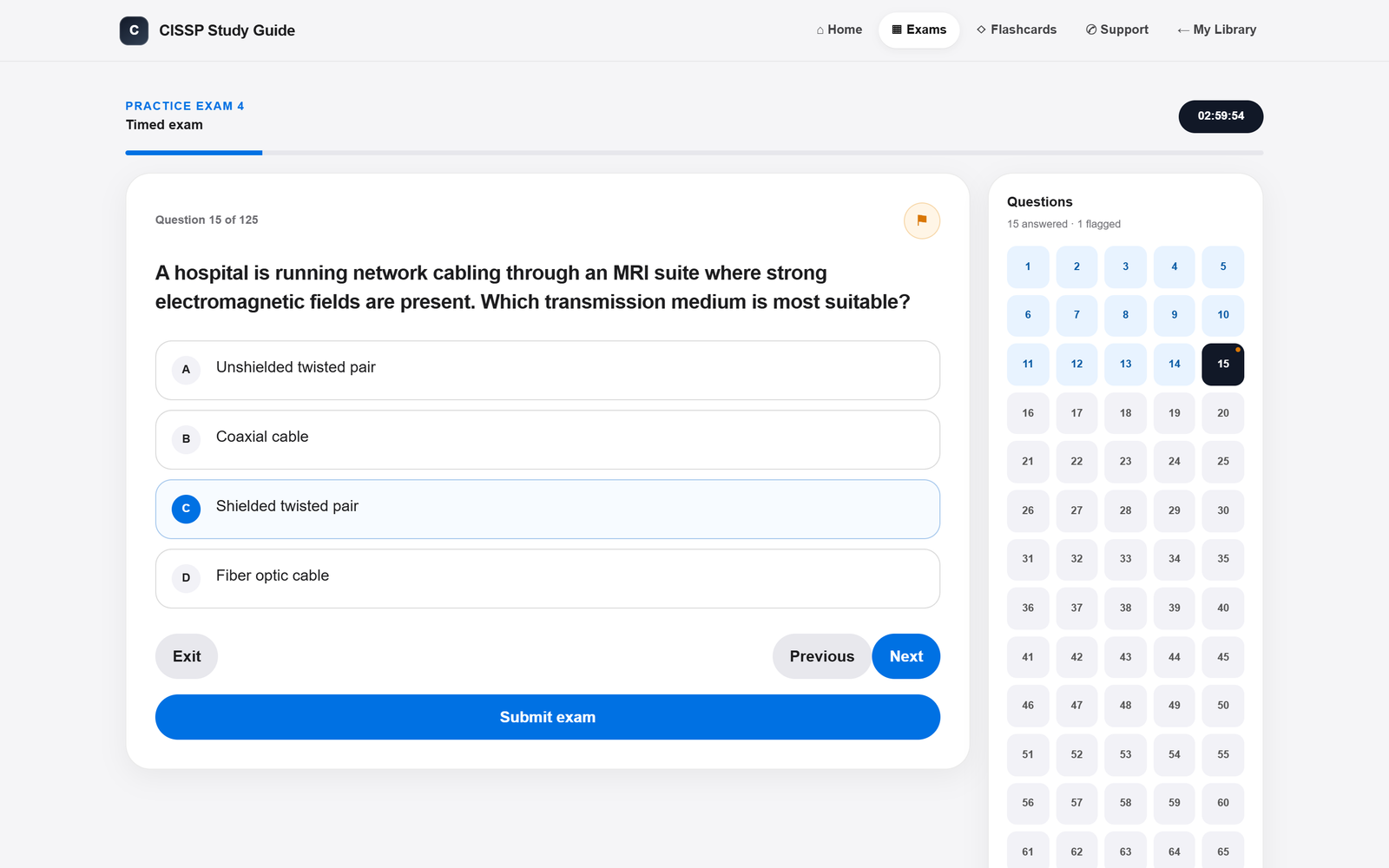Image resolution: width=1389 pixels, height=868 pixels.
Task: Go to question 30 tile
Action: click(x=1223, y=510)
